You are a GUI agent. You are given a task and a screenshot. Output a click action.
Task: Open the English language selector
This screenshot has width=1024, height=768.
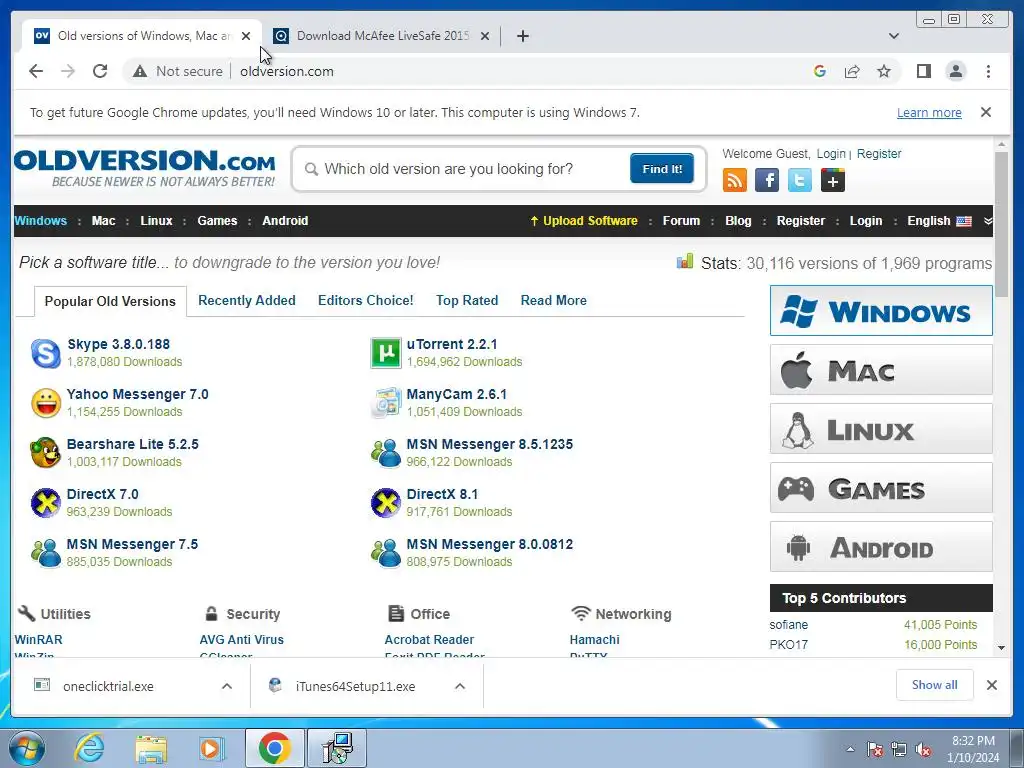[x=939, y=221]
